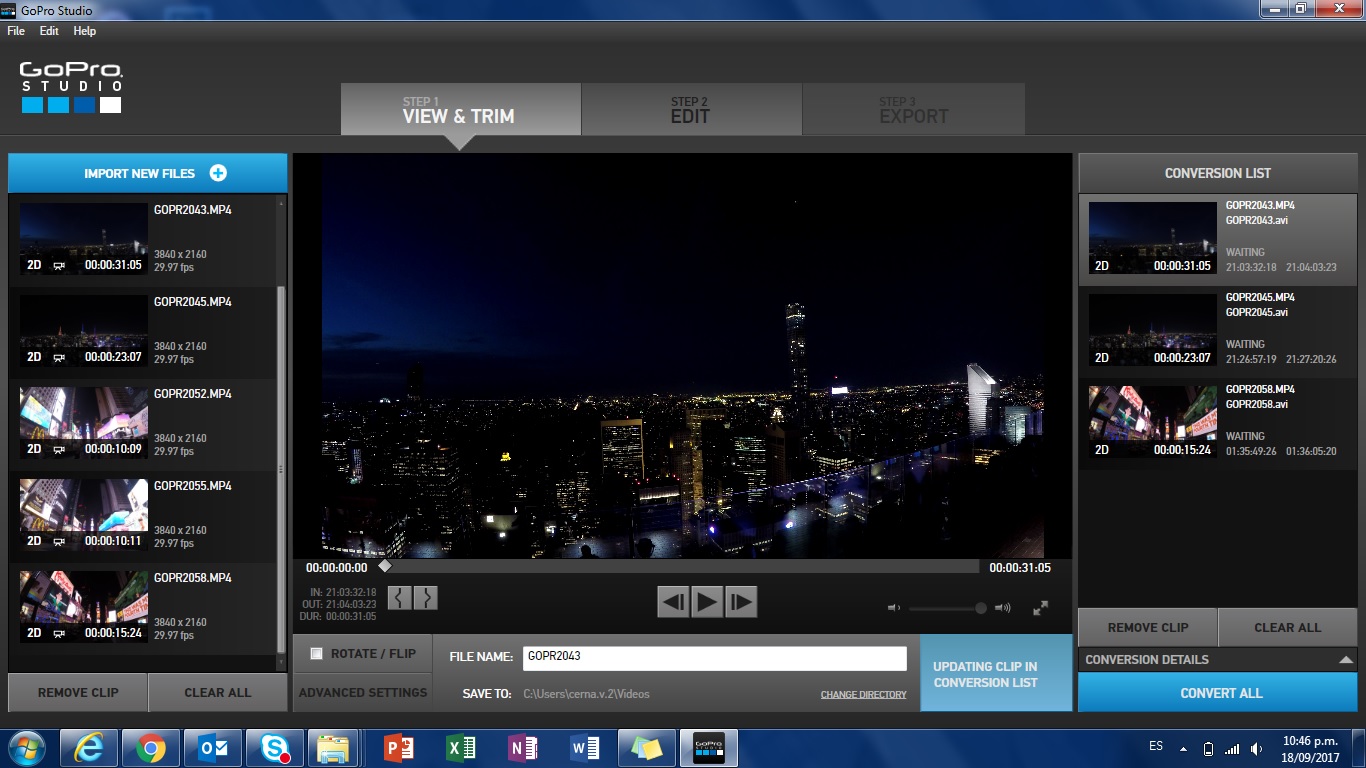The image size is (1366, 768).
Task: Play the video preview
Action: (x=707, y=602)
